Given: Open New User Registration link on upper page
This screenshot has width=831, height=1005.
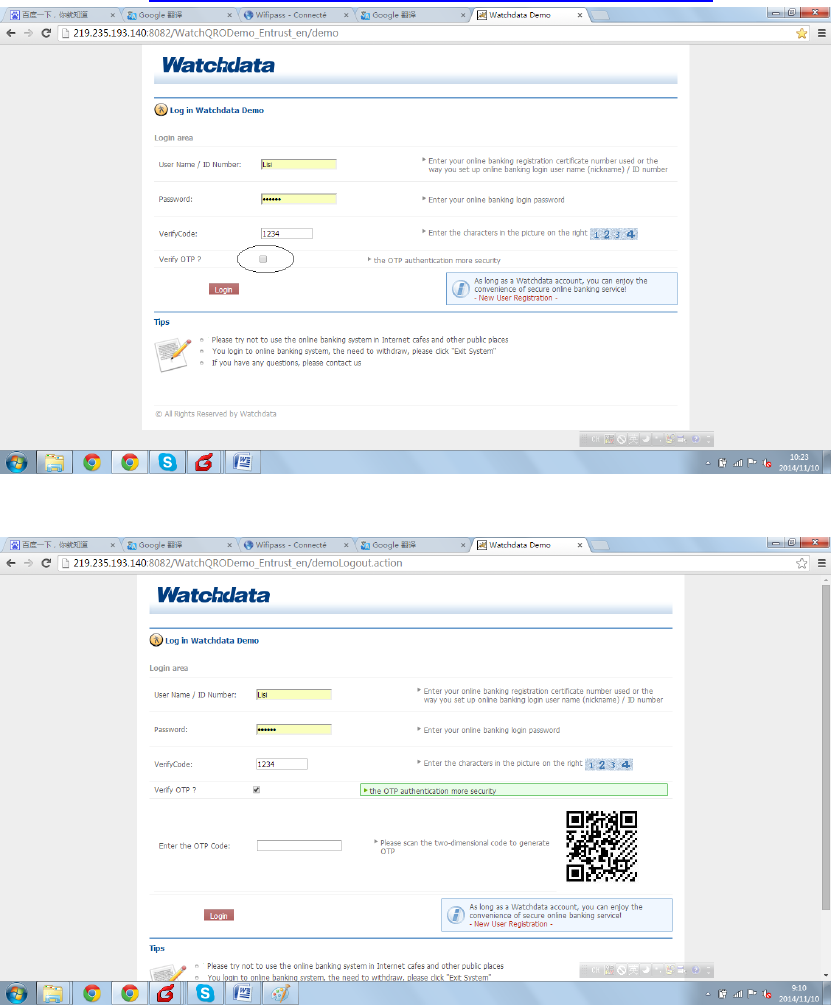Looking at the screenshot, I should (516, 298).
